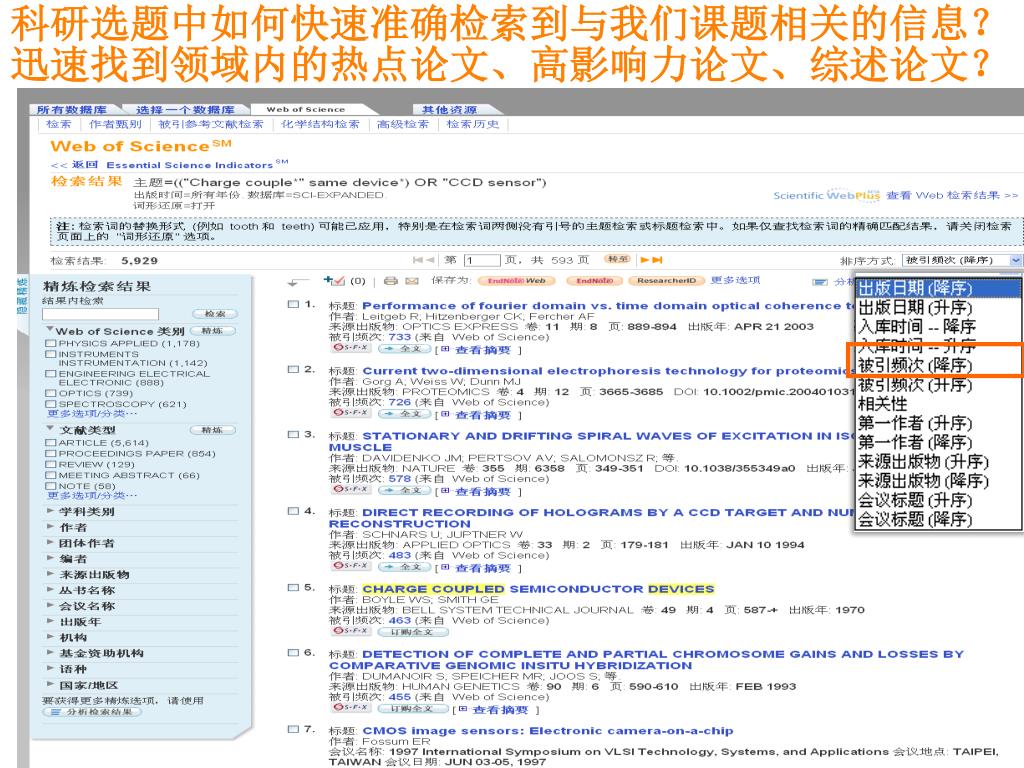Click the ResearcherID save button

666,281
